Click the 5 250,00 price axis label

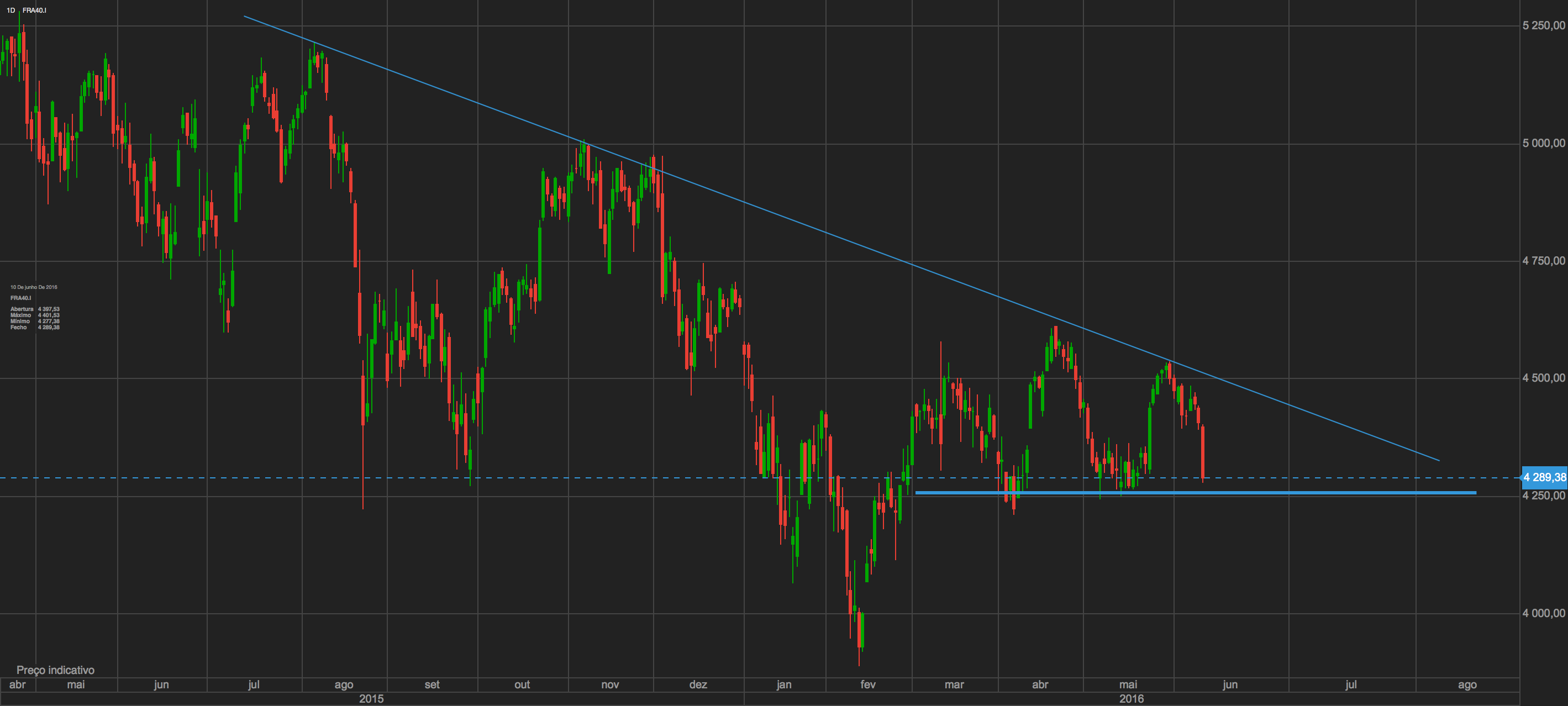pyautogui.click(x=1543, y=25)
